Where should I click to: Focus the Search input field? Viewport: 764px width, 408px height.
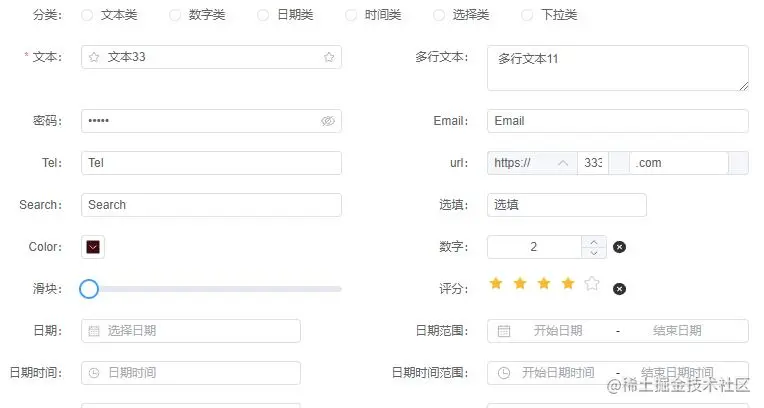point(211,205)
